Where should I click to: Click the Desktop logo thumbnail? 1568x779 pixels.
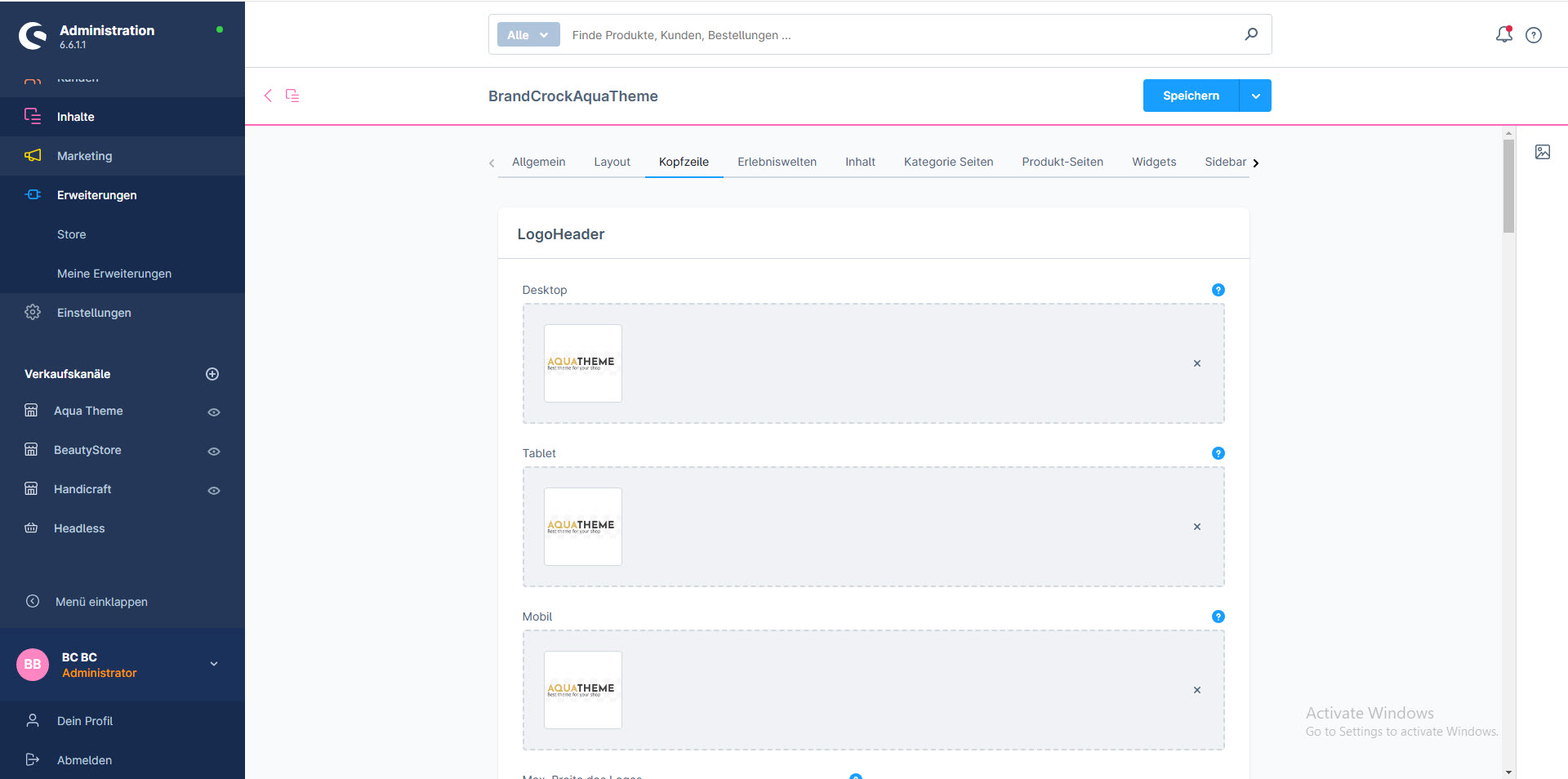[582, 363]
